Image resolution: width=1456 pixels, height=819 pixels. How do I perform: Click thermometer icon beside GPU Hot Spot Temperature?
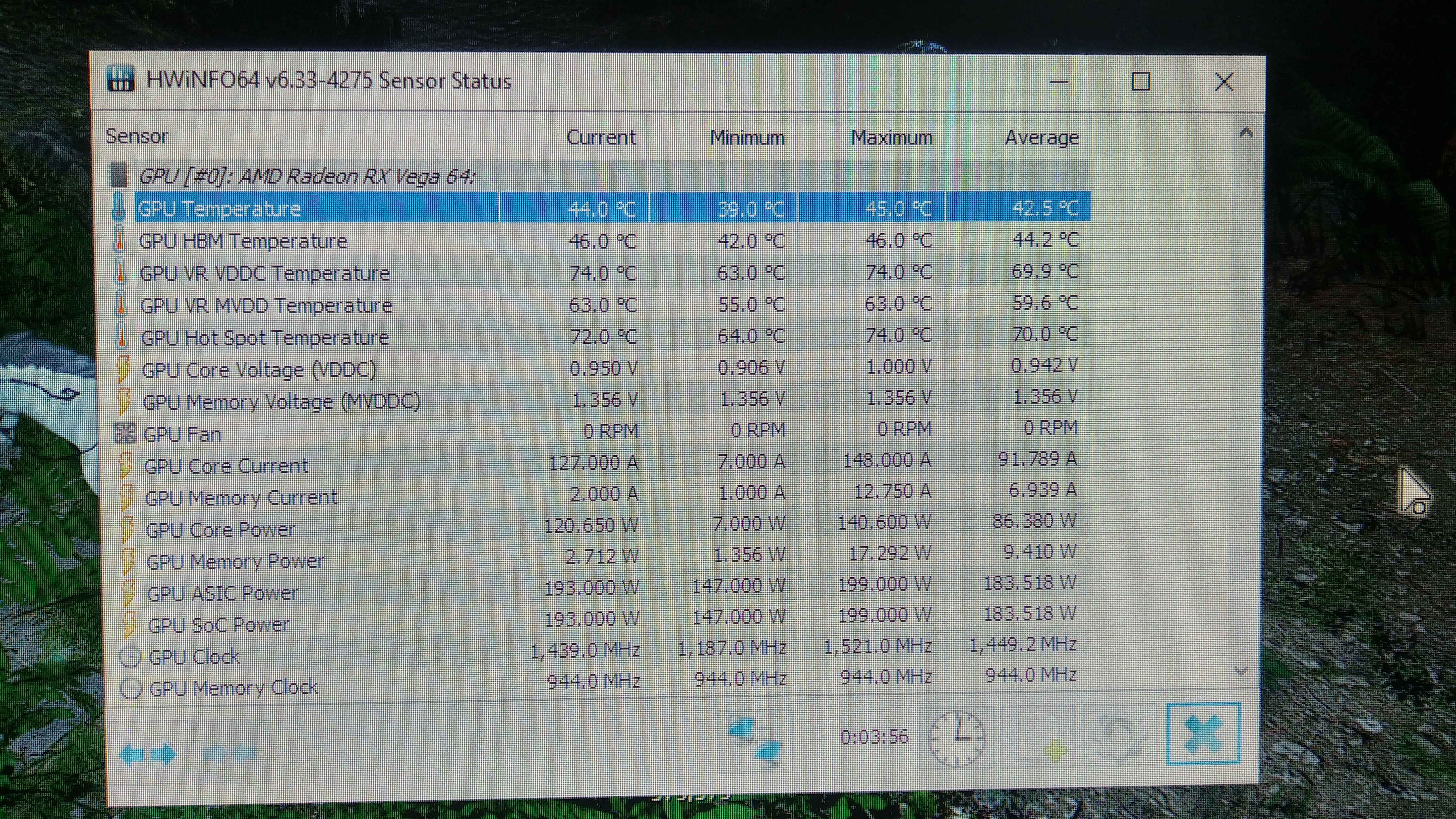coord(122,336)
